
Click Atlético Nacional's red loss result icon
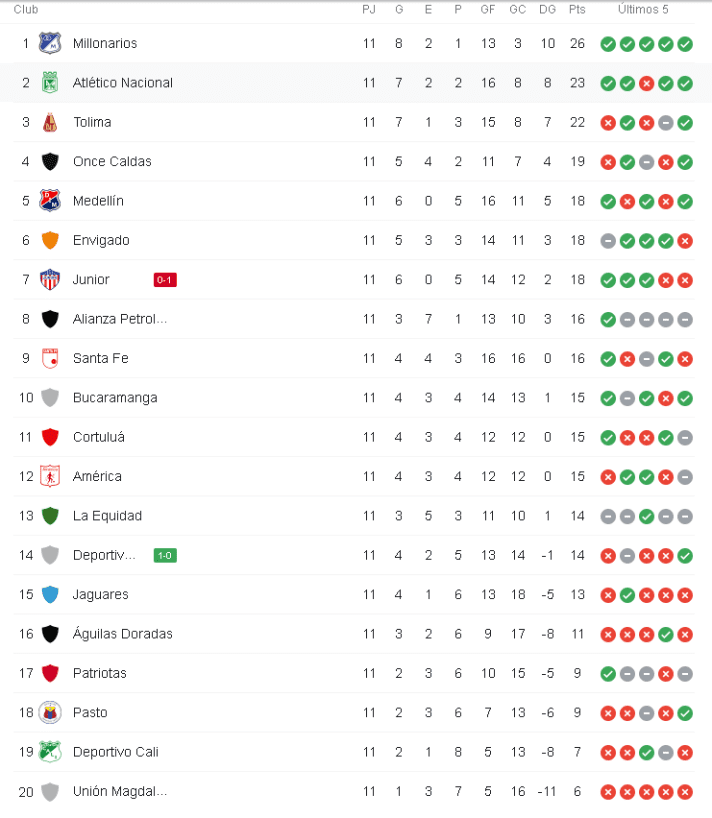pyautogui.click(x=647, y=83)
